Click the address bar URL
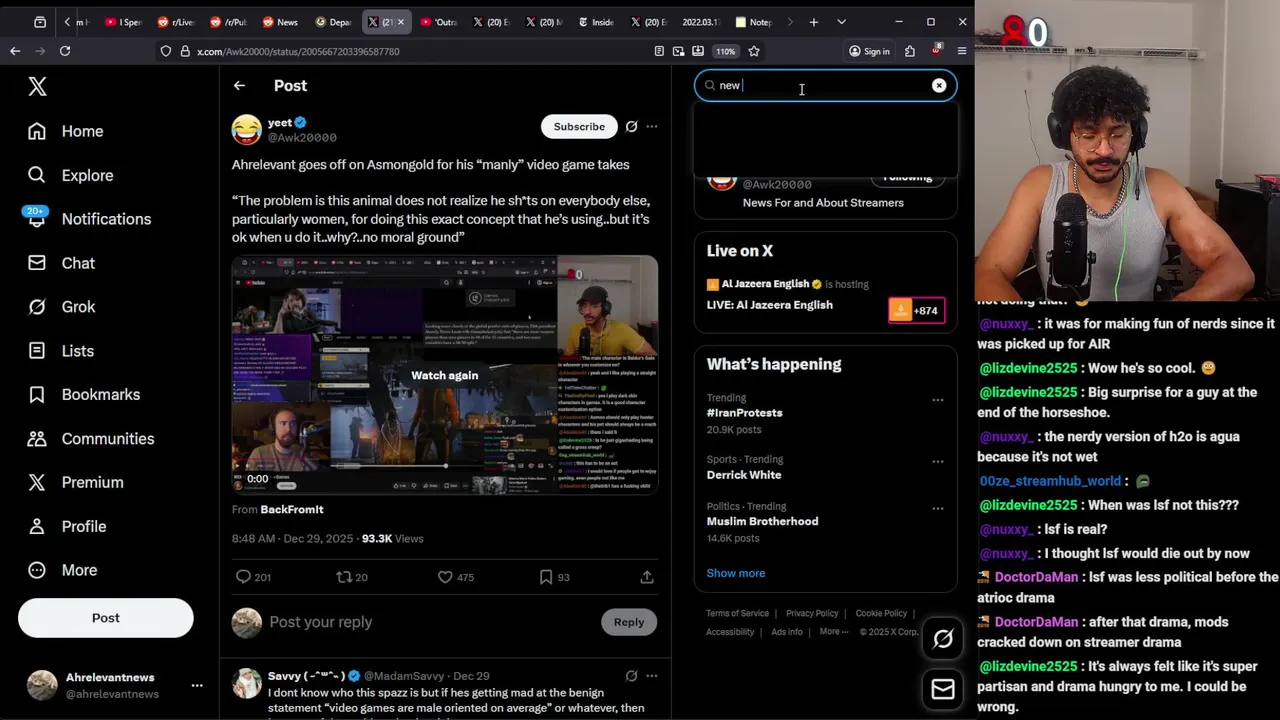 point(298,51)
